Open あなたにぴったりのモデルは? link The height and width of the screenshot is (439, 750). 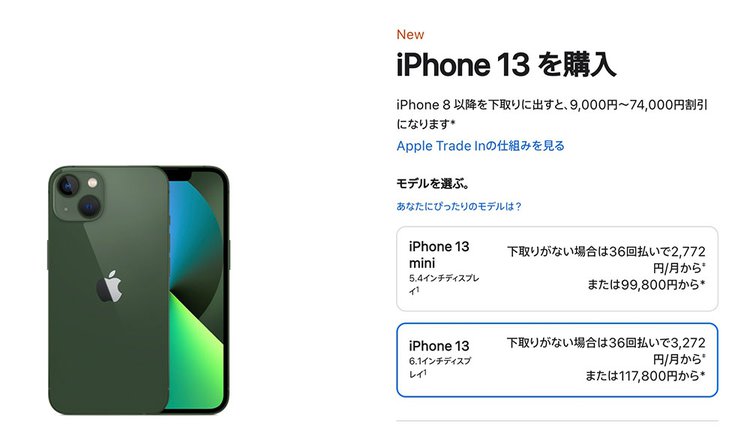459,206
